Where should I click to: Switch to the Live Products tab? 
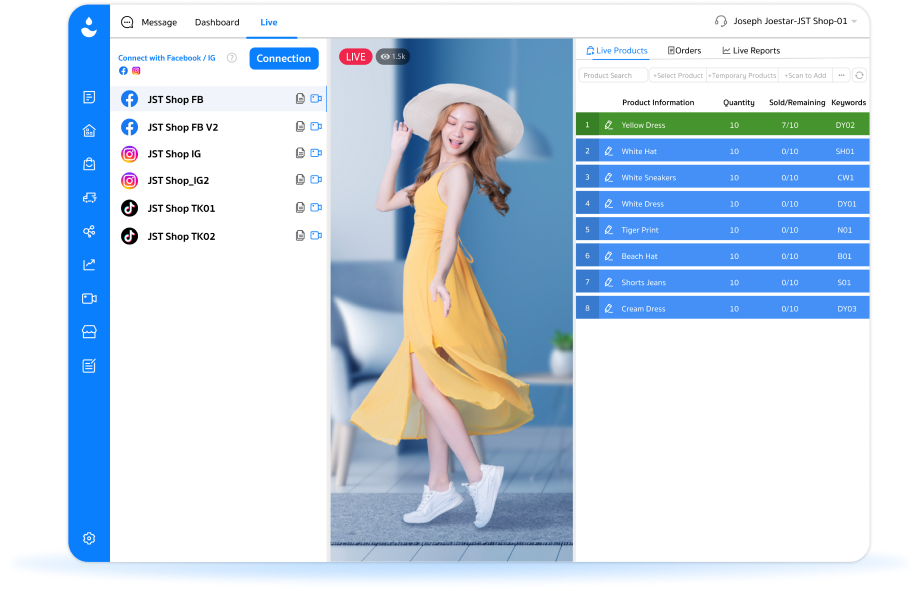click(617, 50)
